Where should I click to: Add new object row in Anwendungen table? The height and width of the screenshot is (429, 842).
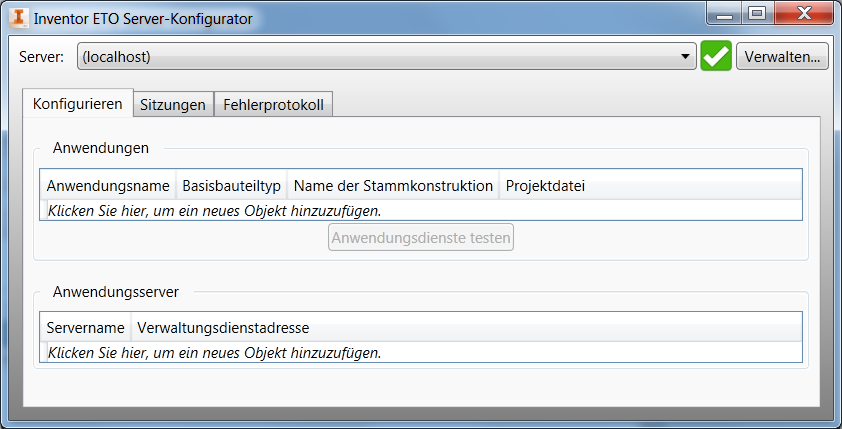215,211
